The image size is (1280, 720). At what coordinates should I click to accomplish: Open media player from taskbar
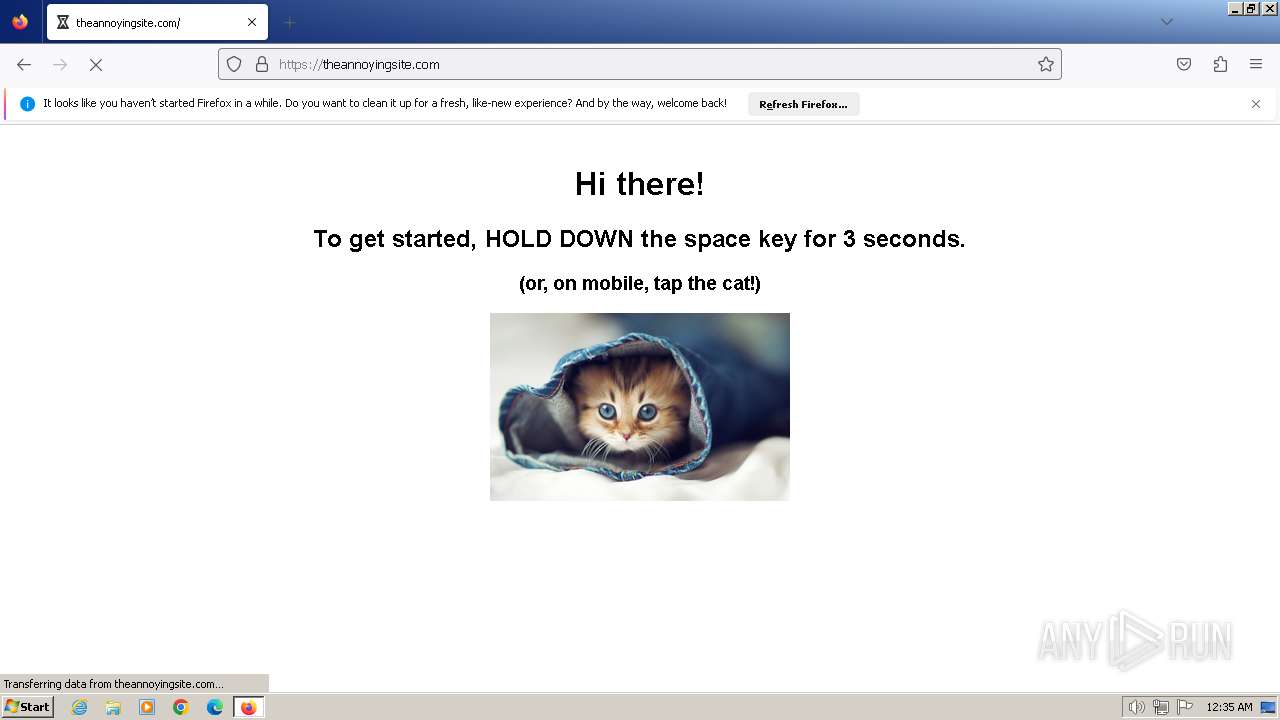(x=147, y=707)
